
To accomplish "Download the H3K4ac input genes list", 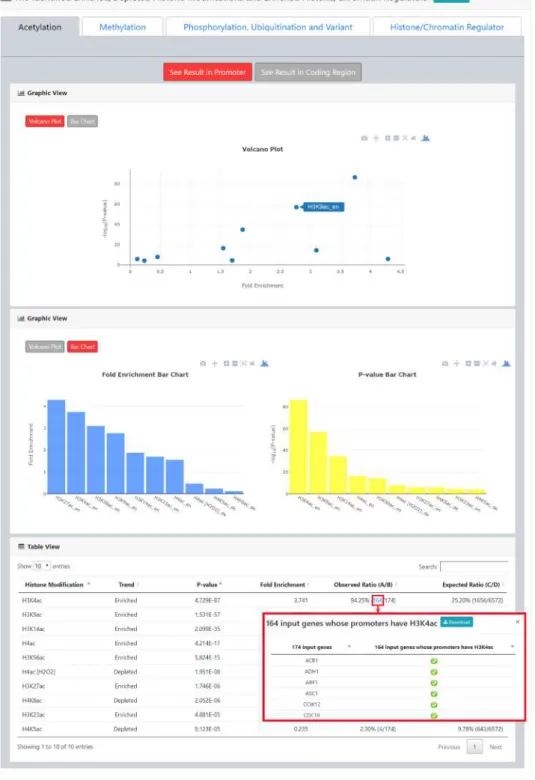I will point(456,622).
